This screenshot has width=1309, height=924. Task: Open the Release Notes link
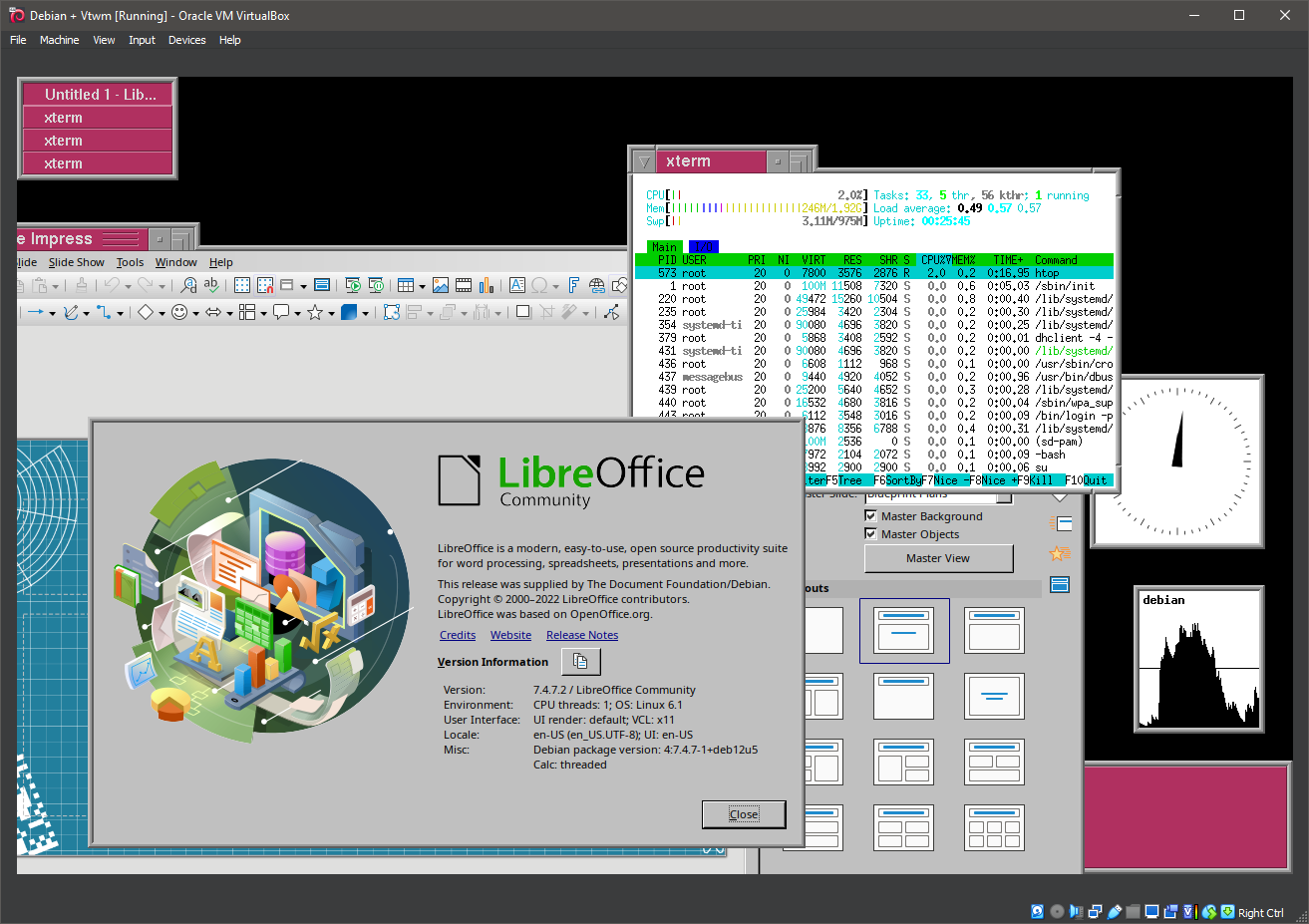pyautogui.click(x=581, y=635)
